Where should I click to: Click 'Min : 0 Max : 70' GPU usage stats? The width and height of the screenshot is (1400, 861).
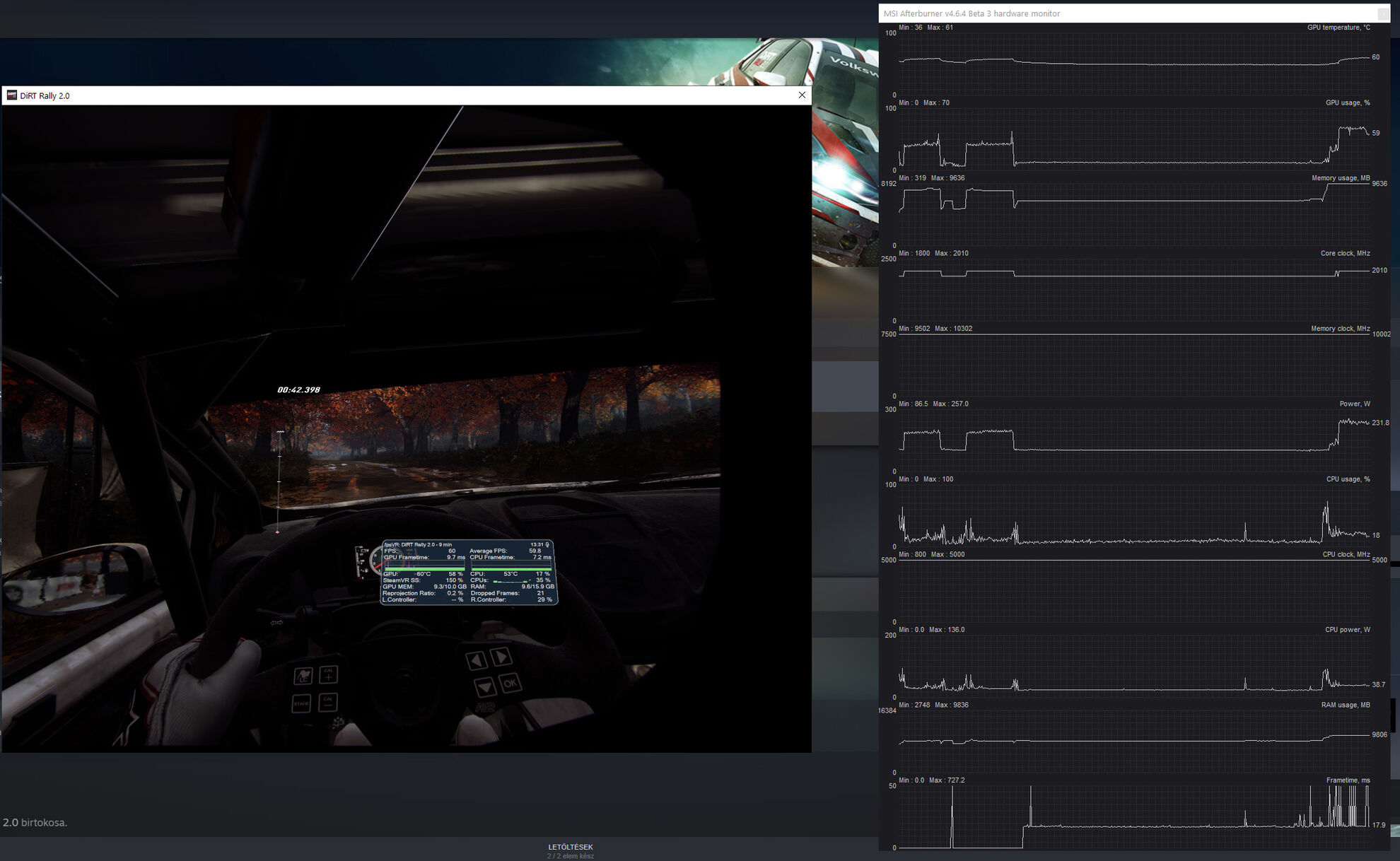click(924, 102)
